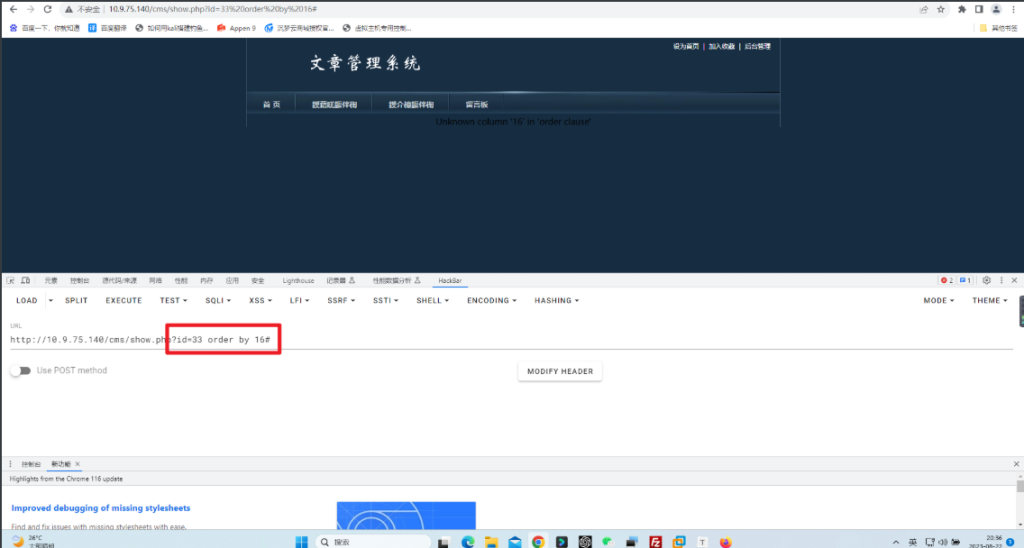Share this page via address bar icon
Viewport: 1024px width, 548px height.
923,9
